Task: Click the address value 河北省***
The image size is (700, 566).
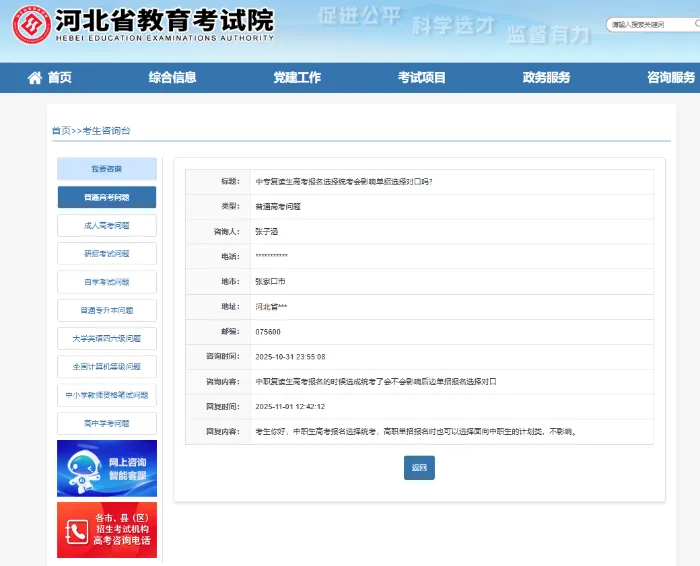Action: coord(271,307)
